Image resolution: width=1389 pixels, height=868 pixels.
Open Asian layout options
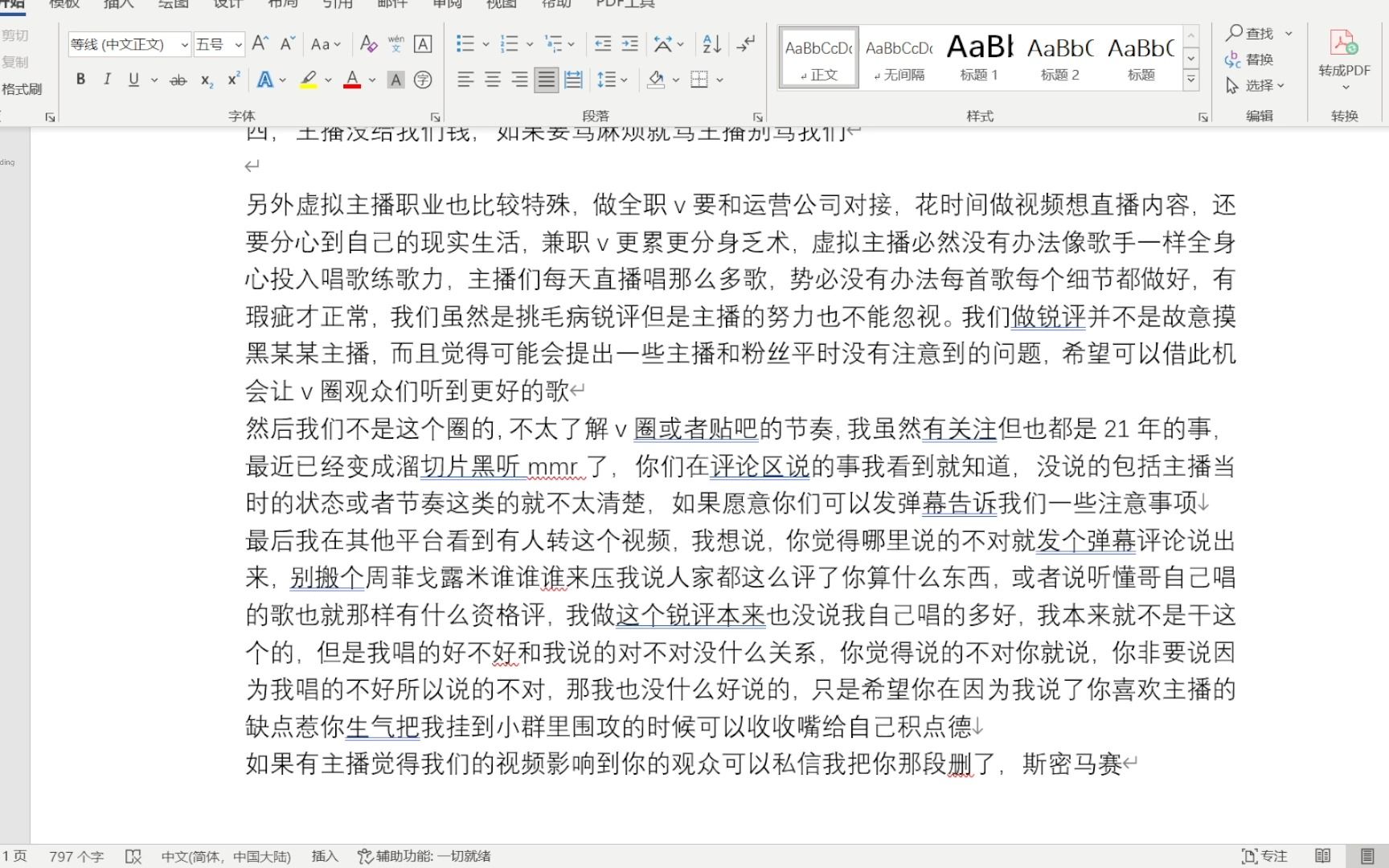coord(668,43)
